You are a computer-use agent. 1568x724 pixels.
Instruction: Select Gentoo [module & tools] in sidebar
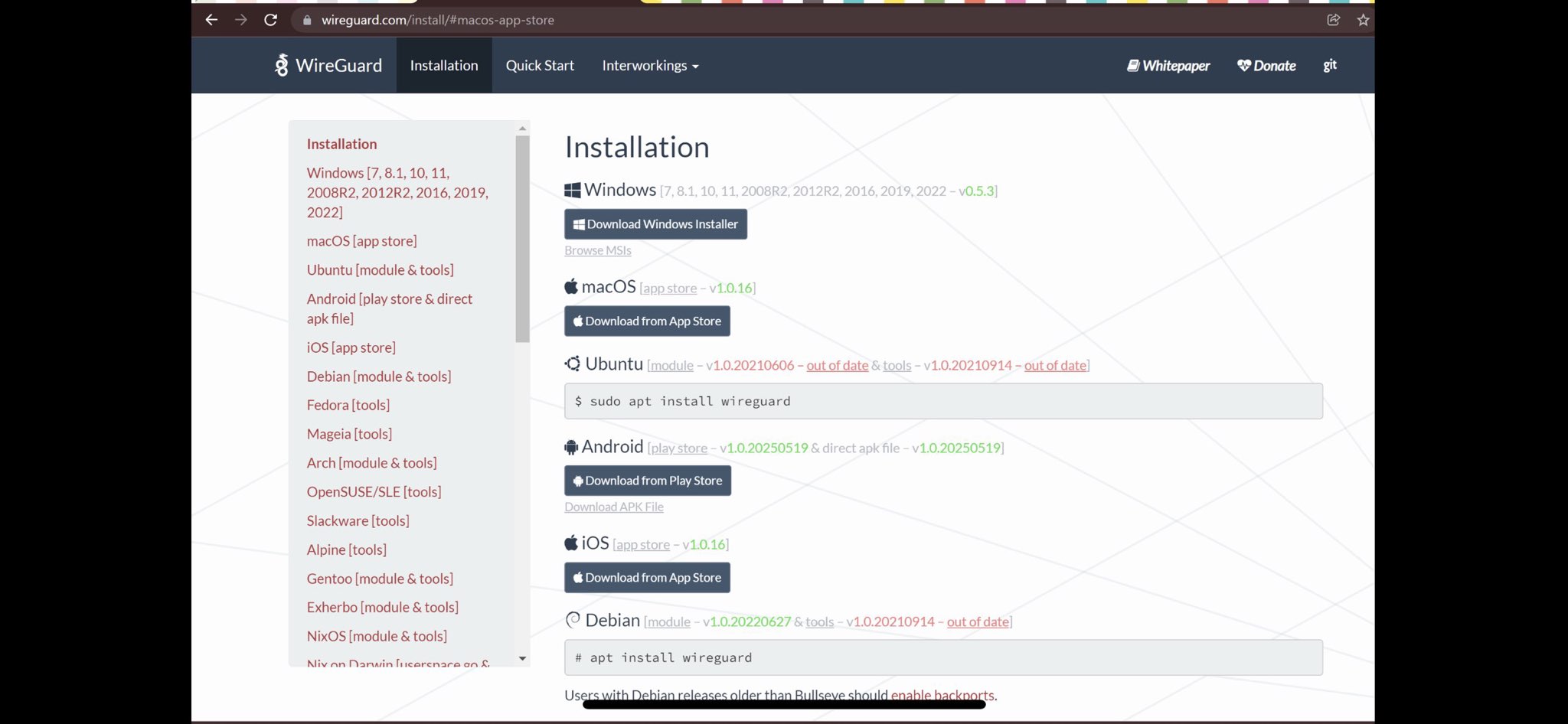click(381, 579)
